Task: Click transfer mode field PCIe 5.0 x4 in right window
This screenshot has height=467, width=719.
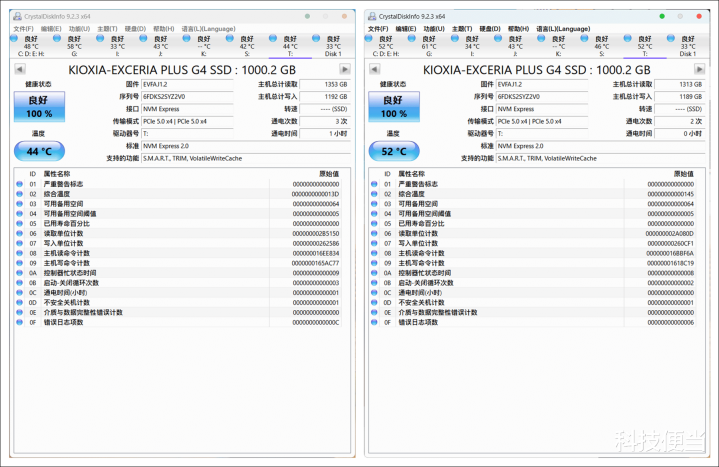Action: click(542, 122)
